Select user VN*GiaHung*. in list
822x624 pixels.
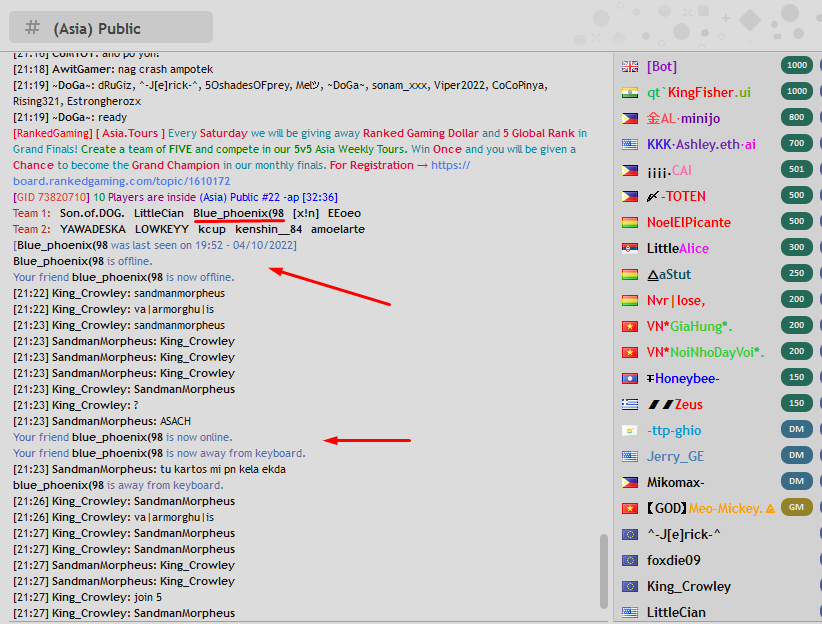[x=689, y=327]
